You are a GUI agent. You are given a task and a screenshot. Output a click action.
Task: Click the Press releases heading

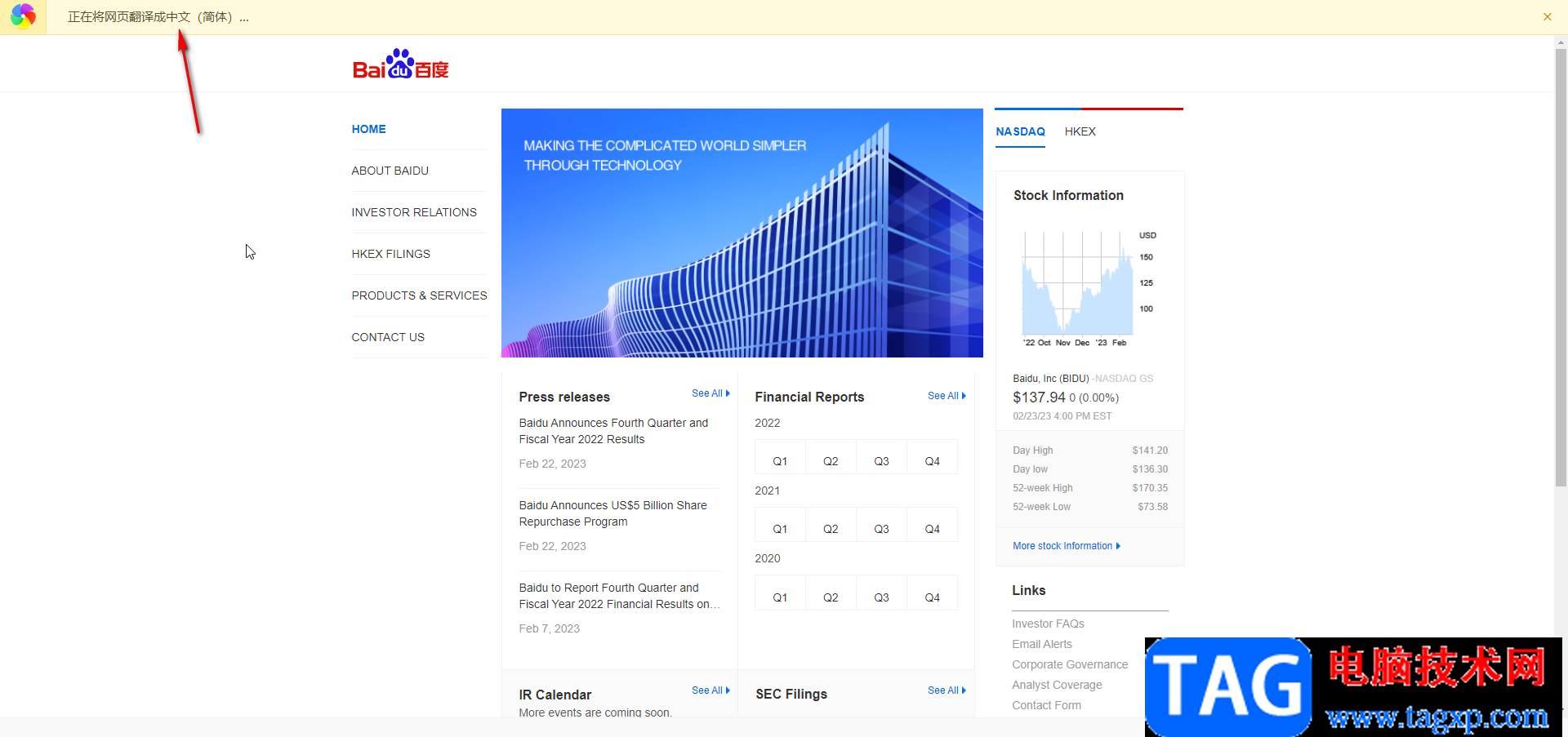coord(564,397)
